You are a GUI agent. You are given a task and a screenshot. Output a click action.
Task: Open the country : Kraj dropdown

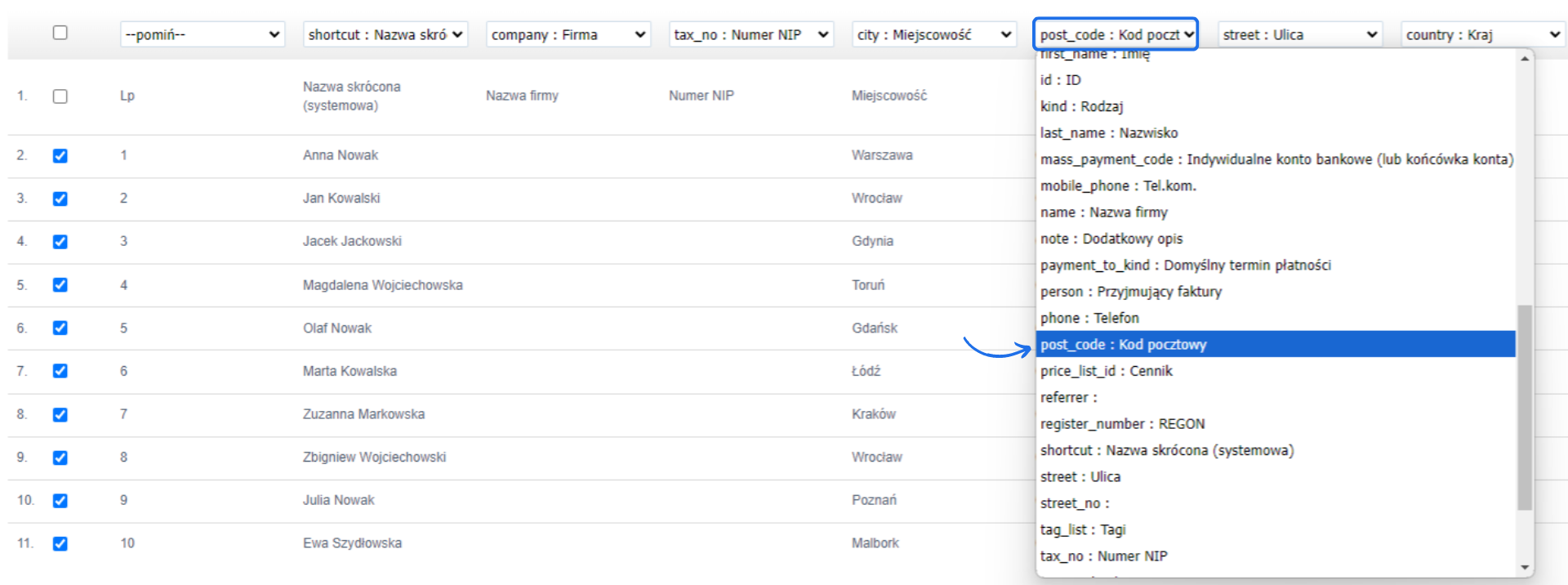pyautogui.click(x=1483, y=34)
